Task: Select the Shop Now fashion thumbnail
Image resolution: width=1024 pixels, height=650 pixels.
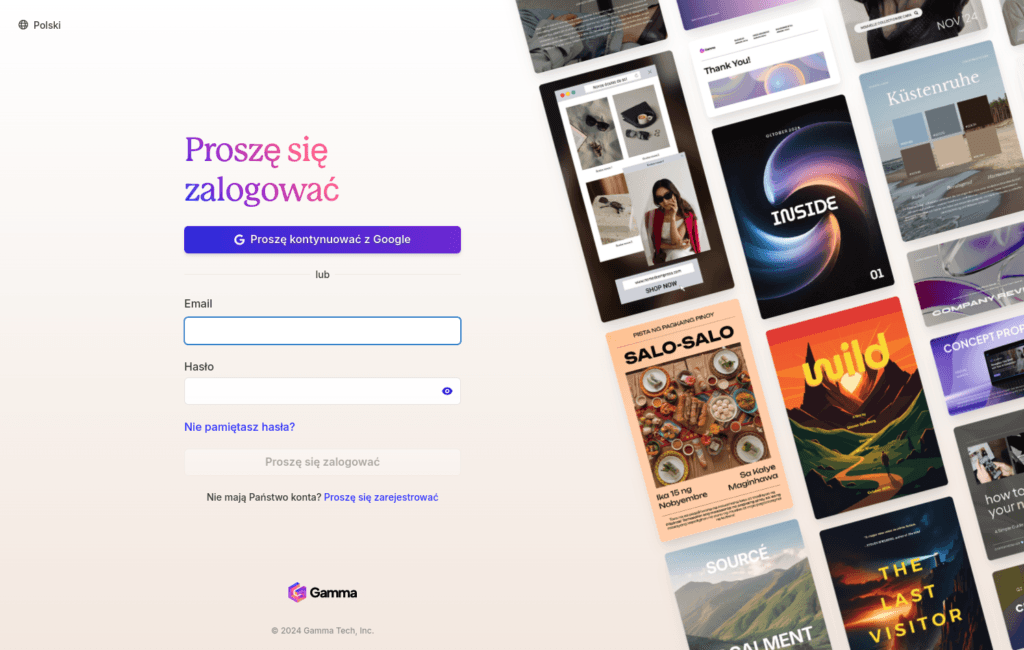Action: pos(637,186)
